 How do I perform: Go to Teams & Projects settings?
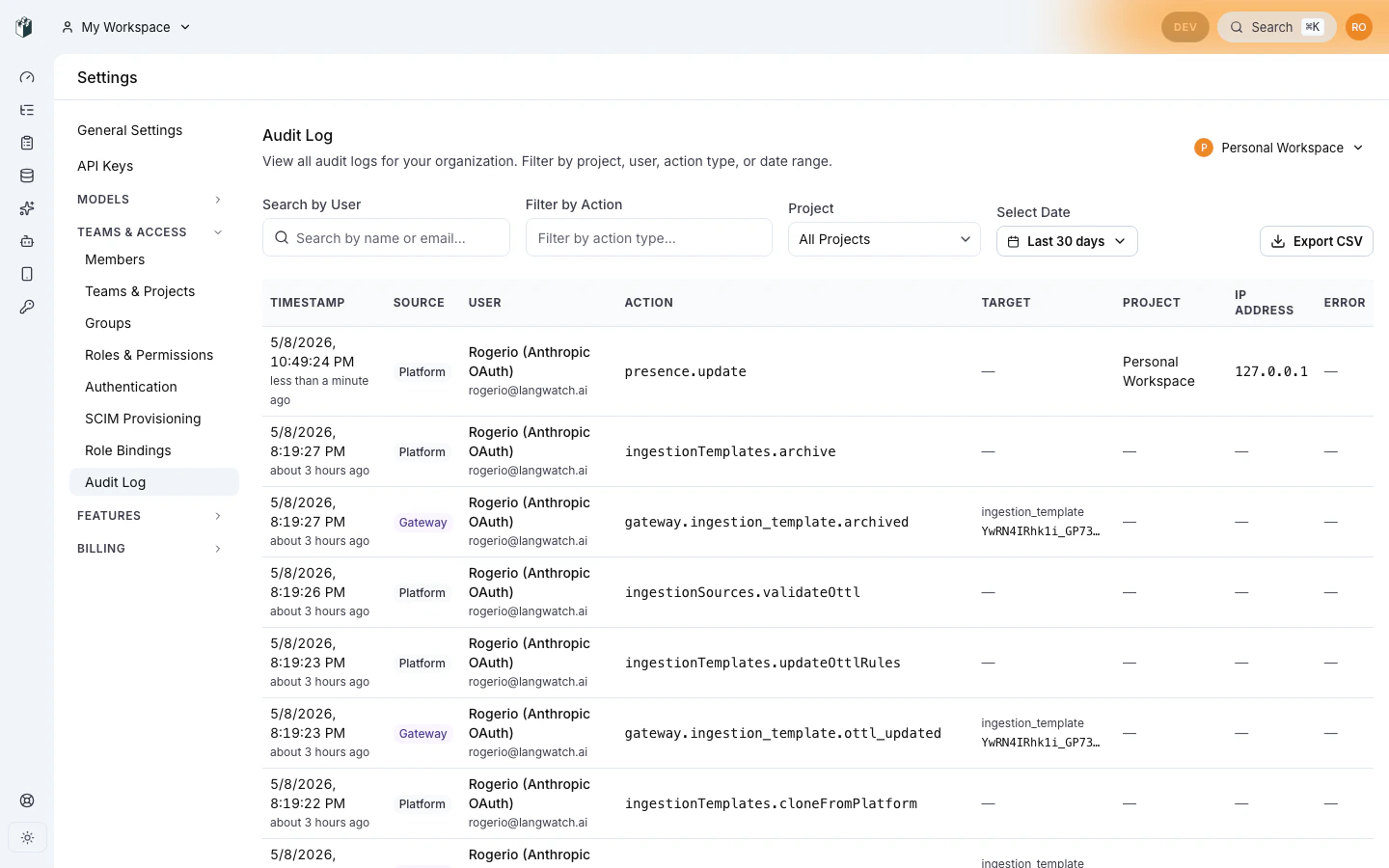click(x=154, y=291)
